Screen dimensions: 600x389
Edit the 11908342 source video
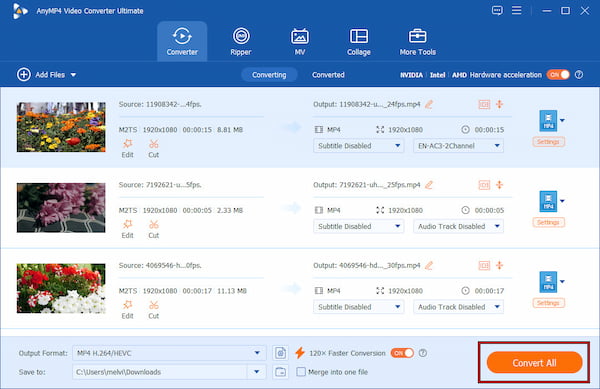(127, 148)
